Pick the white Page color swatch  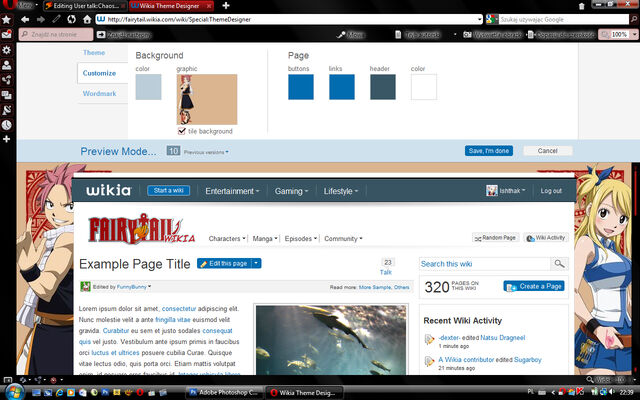tap(424, 87)
